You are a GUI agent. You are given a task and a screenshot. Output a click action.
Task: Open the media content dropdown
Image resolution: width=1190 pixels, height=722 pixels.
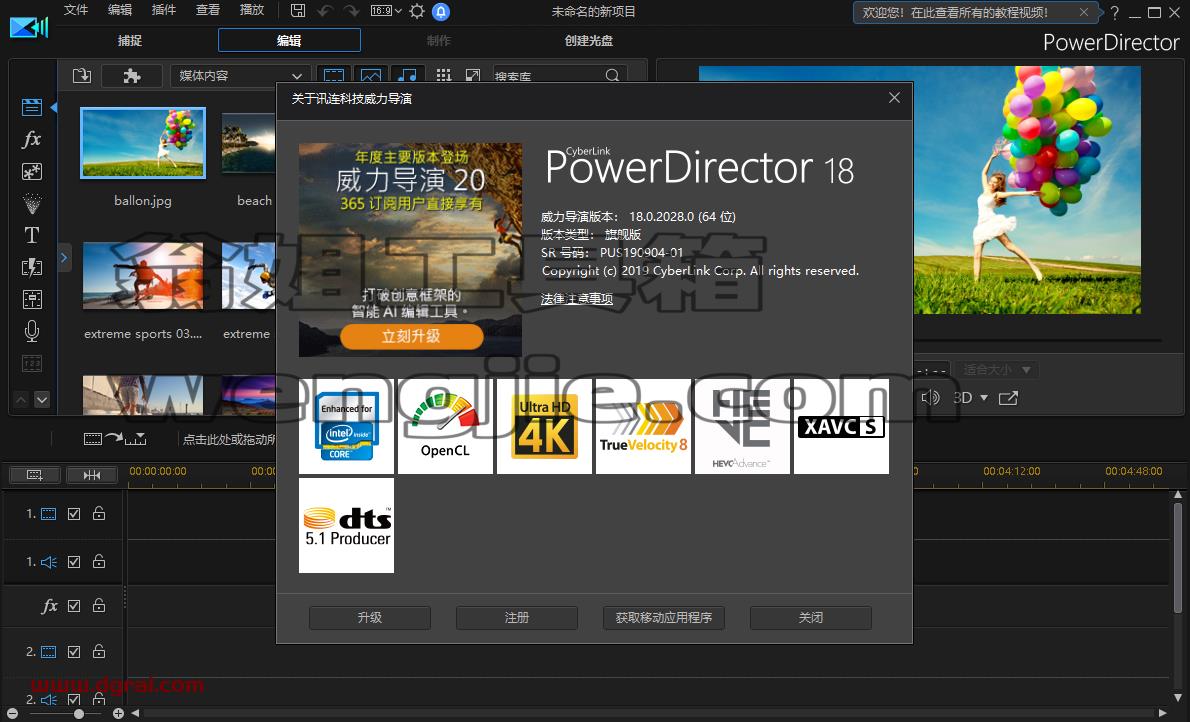coord(239,75)
